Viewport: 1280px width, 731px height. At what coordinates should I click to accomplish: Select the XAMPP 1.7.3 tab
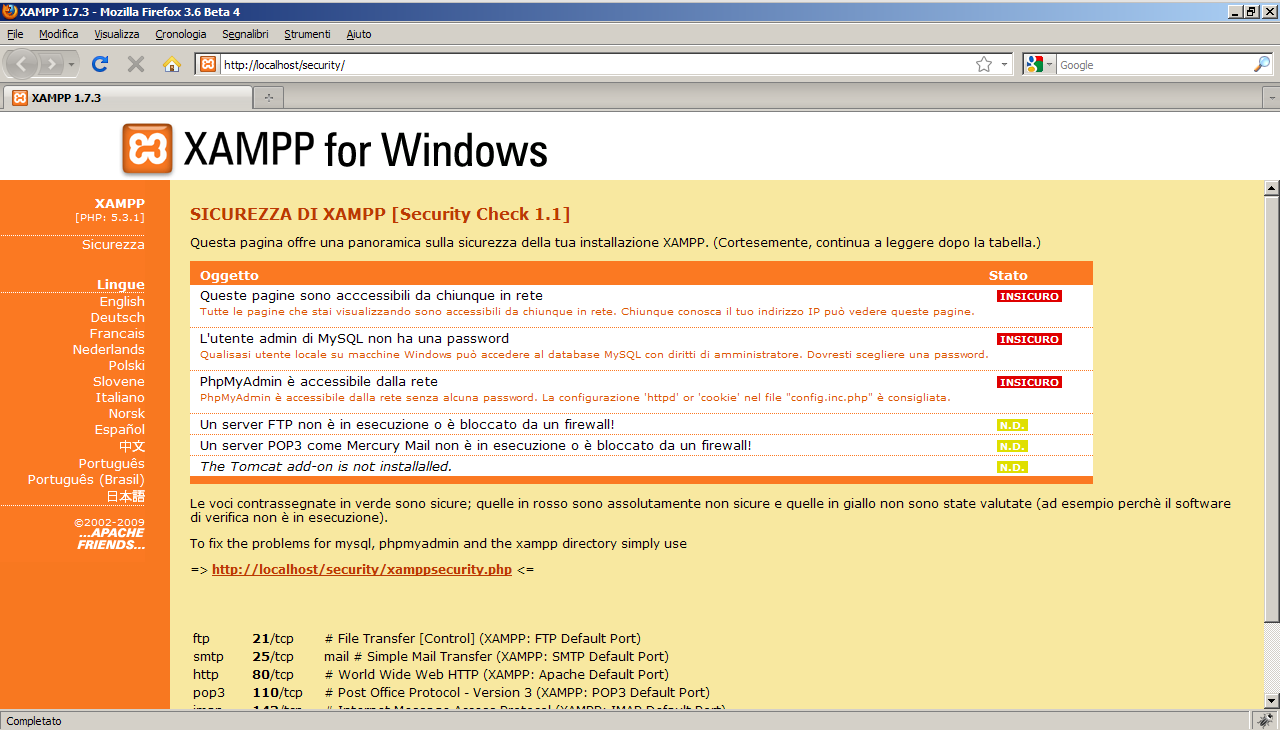128,98
